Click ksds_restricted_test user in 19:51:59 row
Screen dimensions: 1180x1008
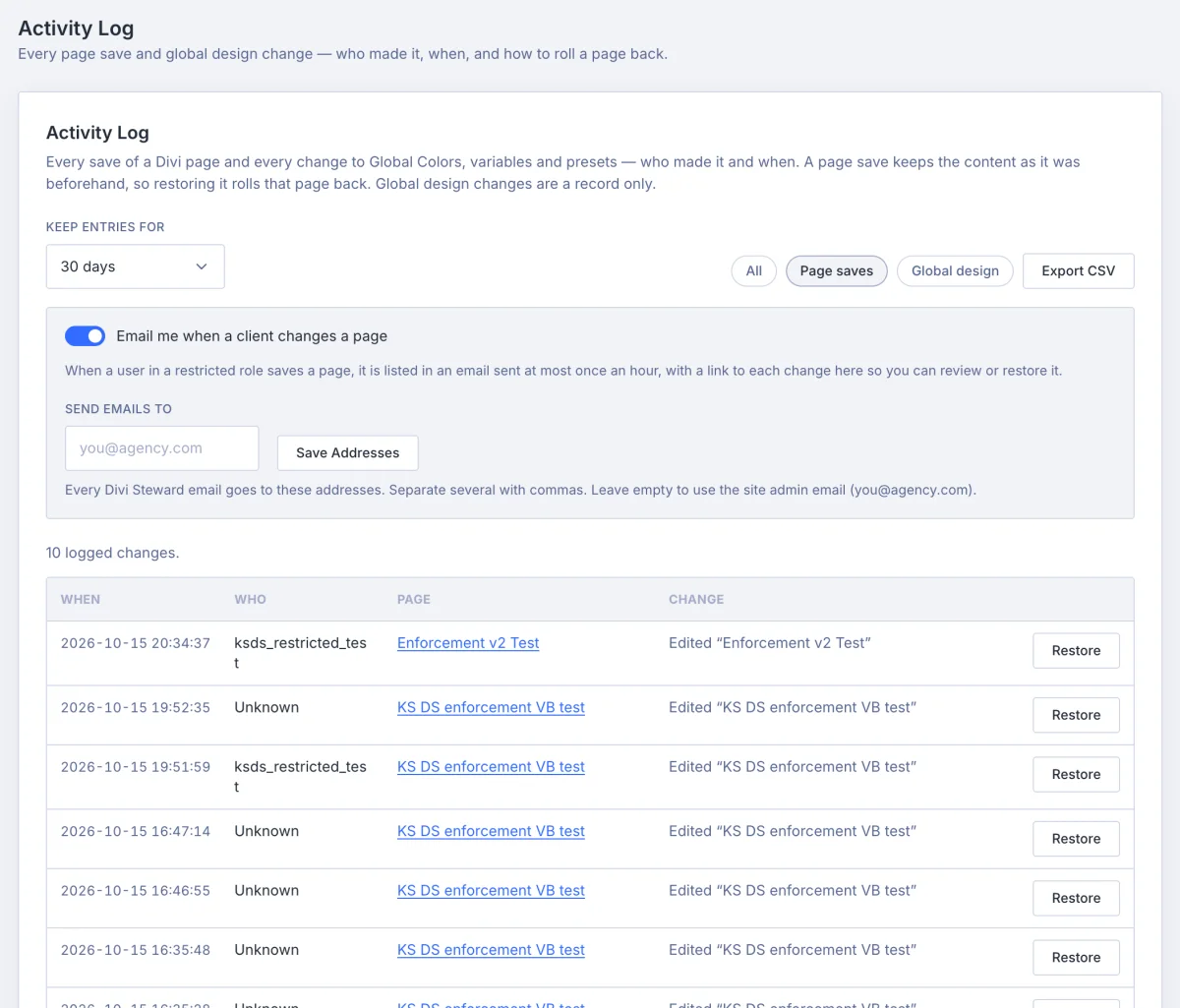coord(300,777)
